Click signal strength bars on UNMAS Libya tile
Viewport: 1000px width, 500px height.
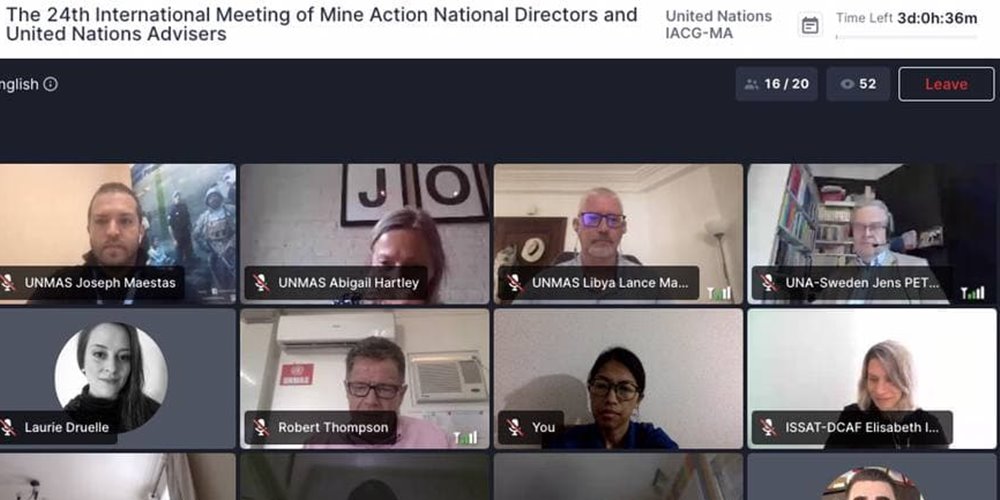[719, 293]
